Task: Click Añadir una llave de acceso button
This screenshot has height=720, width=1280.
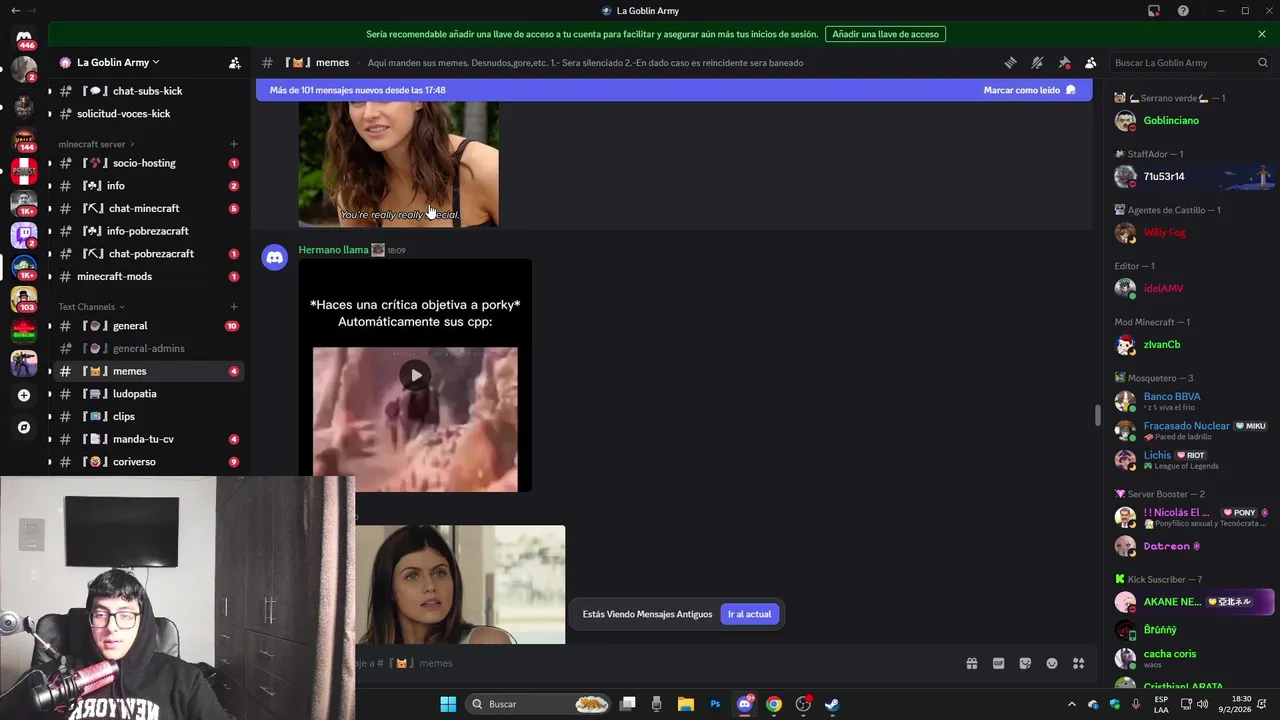Action: 885,34
